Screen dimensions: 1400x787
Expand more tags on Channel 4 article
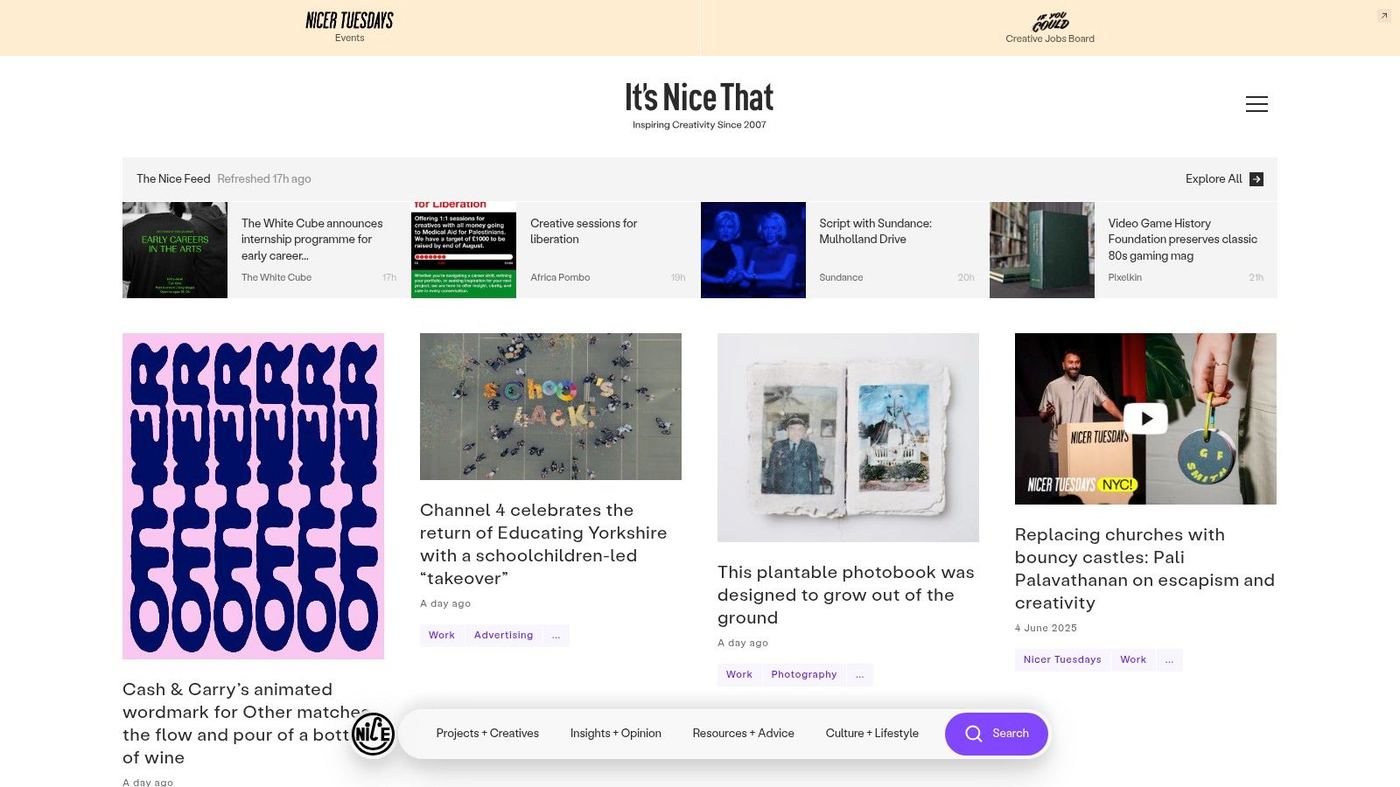[556, 635]
